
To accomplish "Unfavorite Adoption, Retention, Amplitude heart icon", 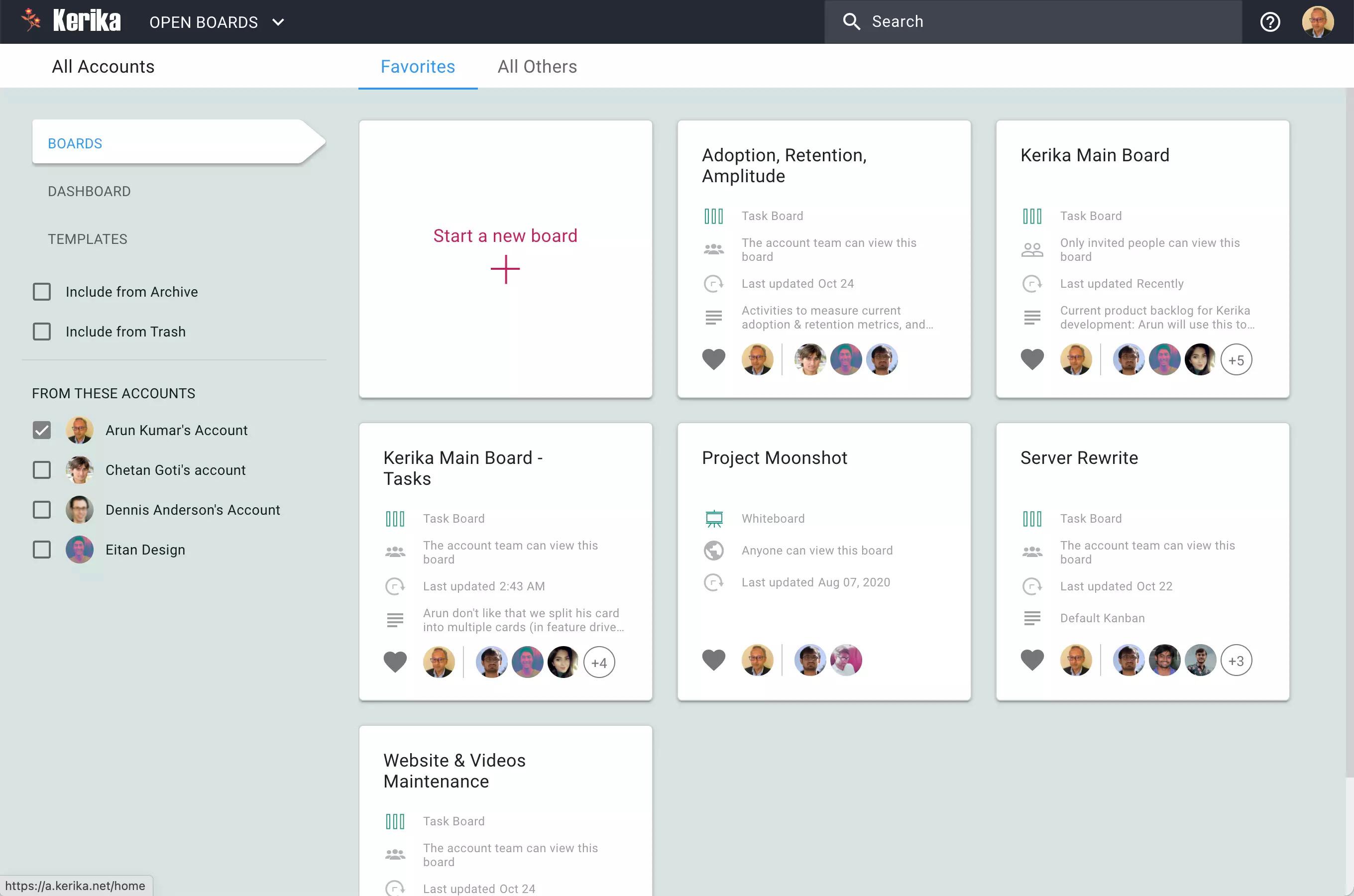I will [x=713, y=359].
